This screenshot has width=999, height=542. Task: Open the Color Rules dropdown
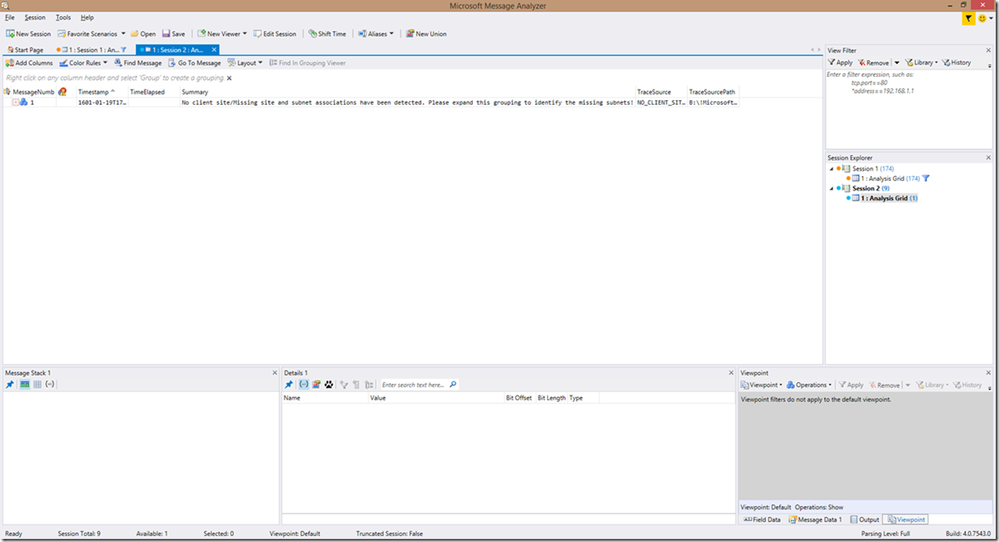pos(83,63)
